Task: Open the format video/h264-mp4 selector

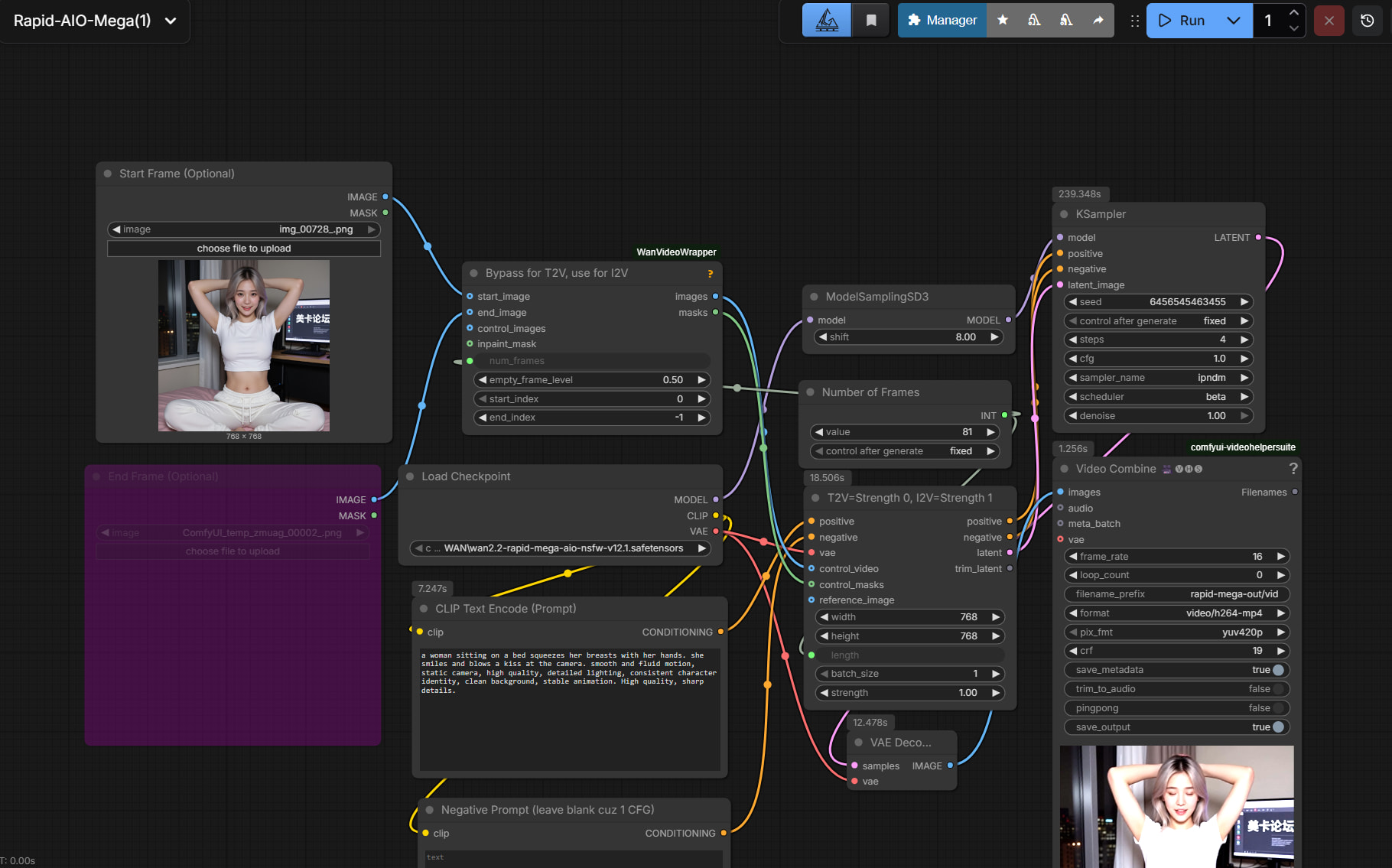Action: (x=1176, y=613)
